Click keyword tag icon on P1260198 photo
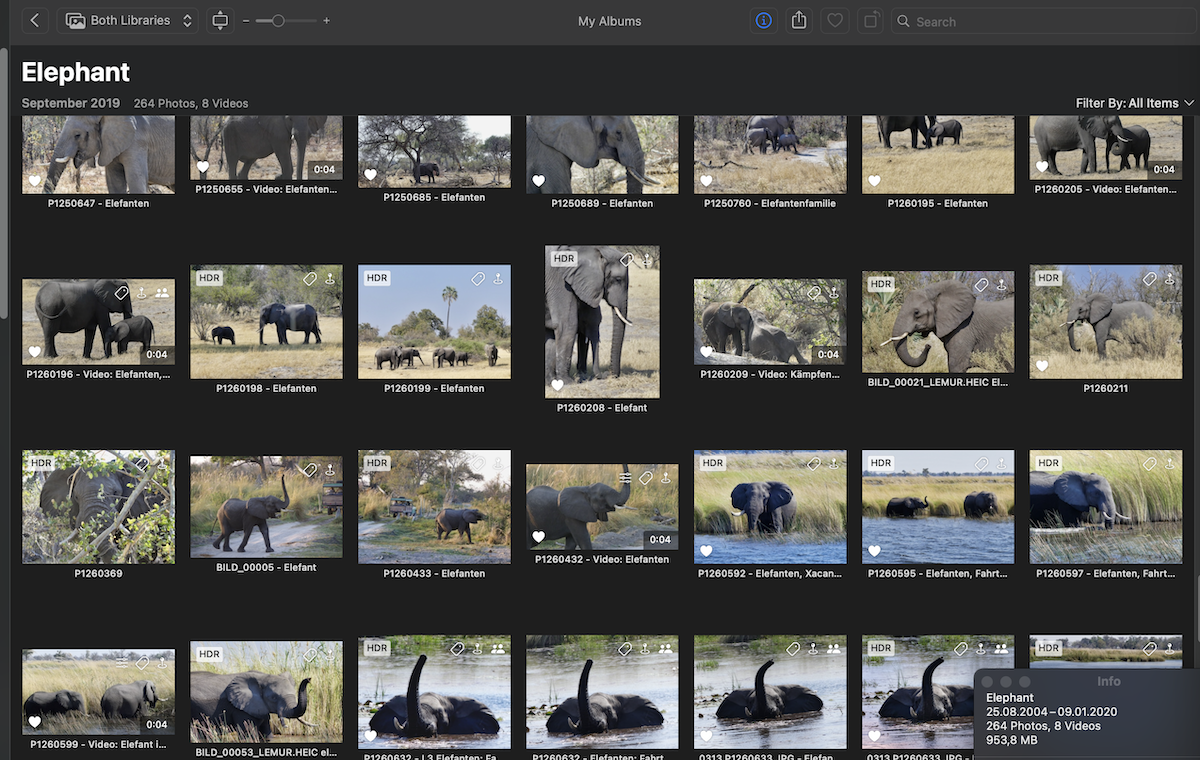 [310, 279]
